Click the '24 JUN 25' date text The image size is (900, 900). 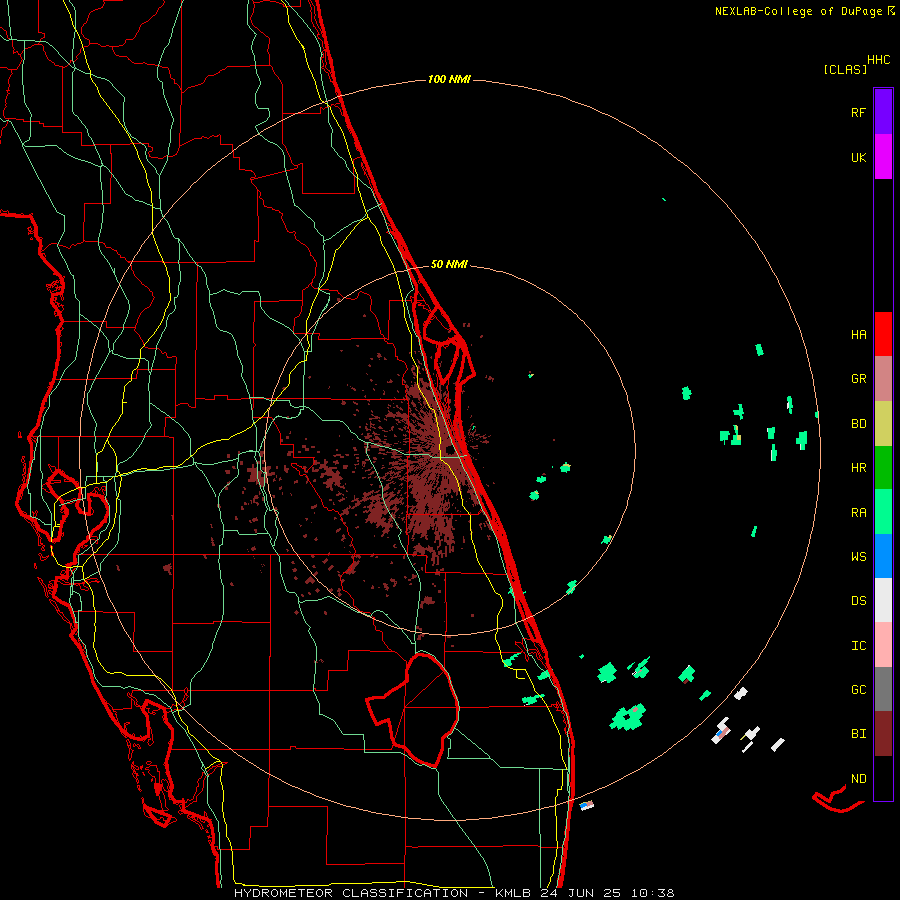pyautogui.click(x=580, y=893)
